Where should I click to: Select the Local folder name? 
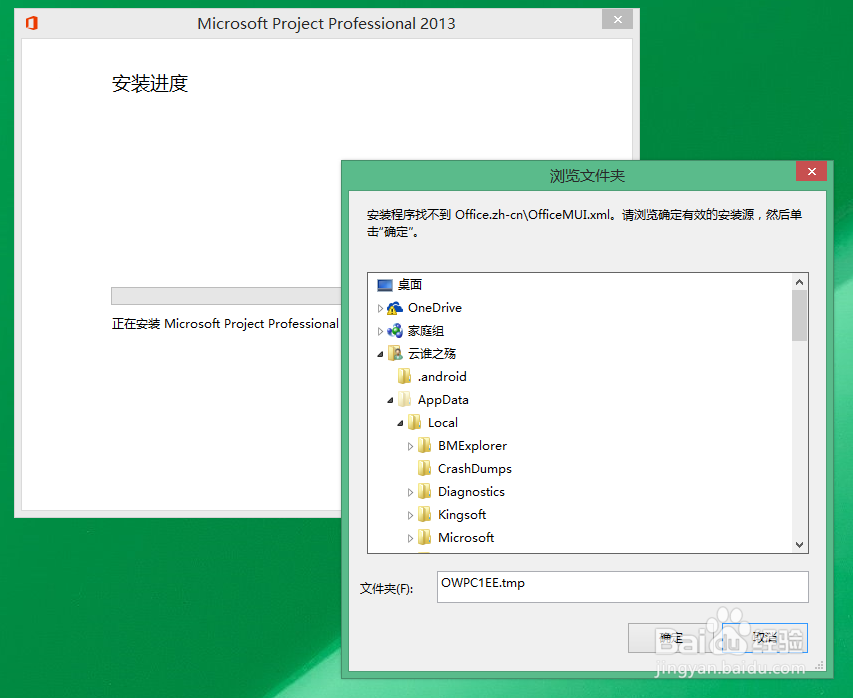pos(443,423)
